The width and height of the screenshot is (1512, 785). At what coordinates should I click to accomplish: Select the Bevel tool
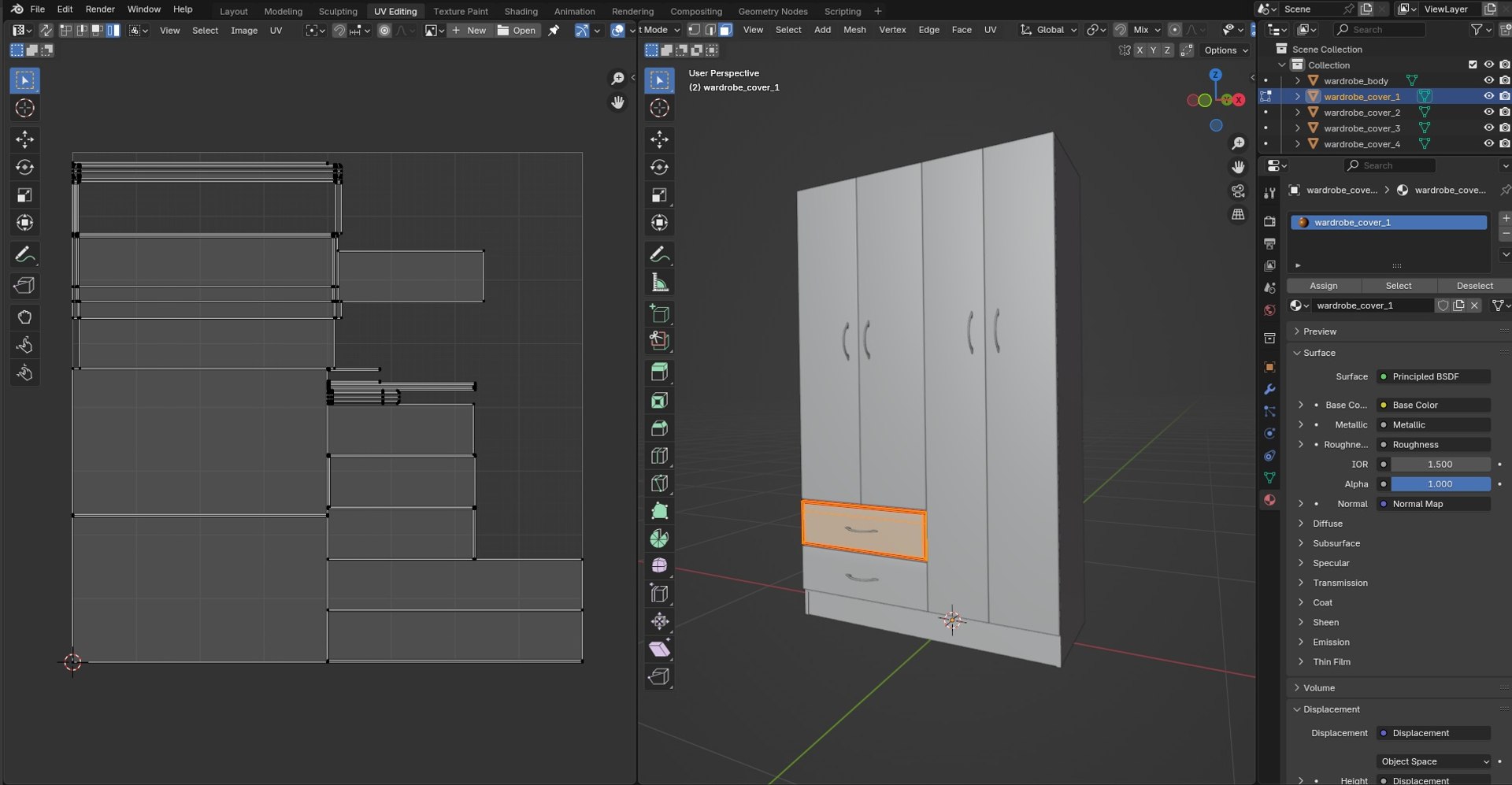tap(659, 428)
